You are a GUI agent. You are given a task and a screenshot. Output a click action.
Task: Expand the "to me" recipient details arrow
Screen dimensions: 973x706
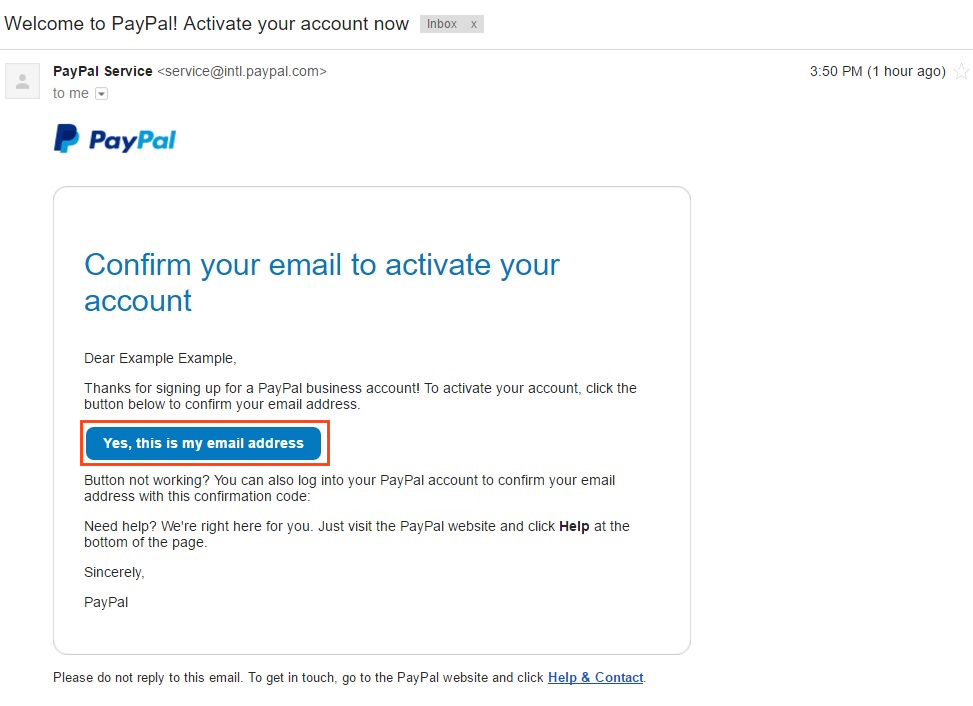tap(101, 94)
